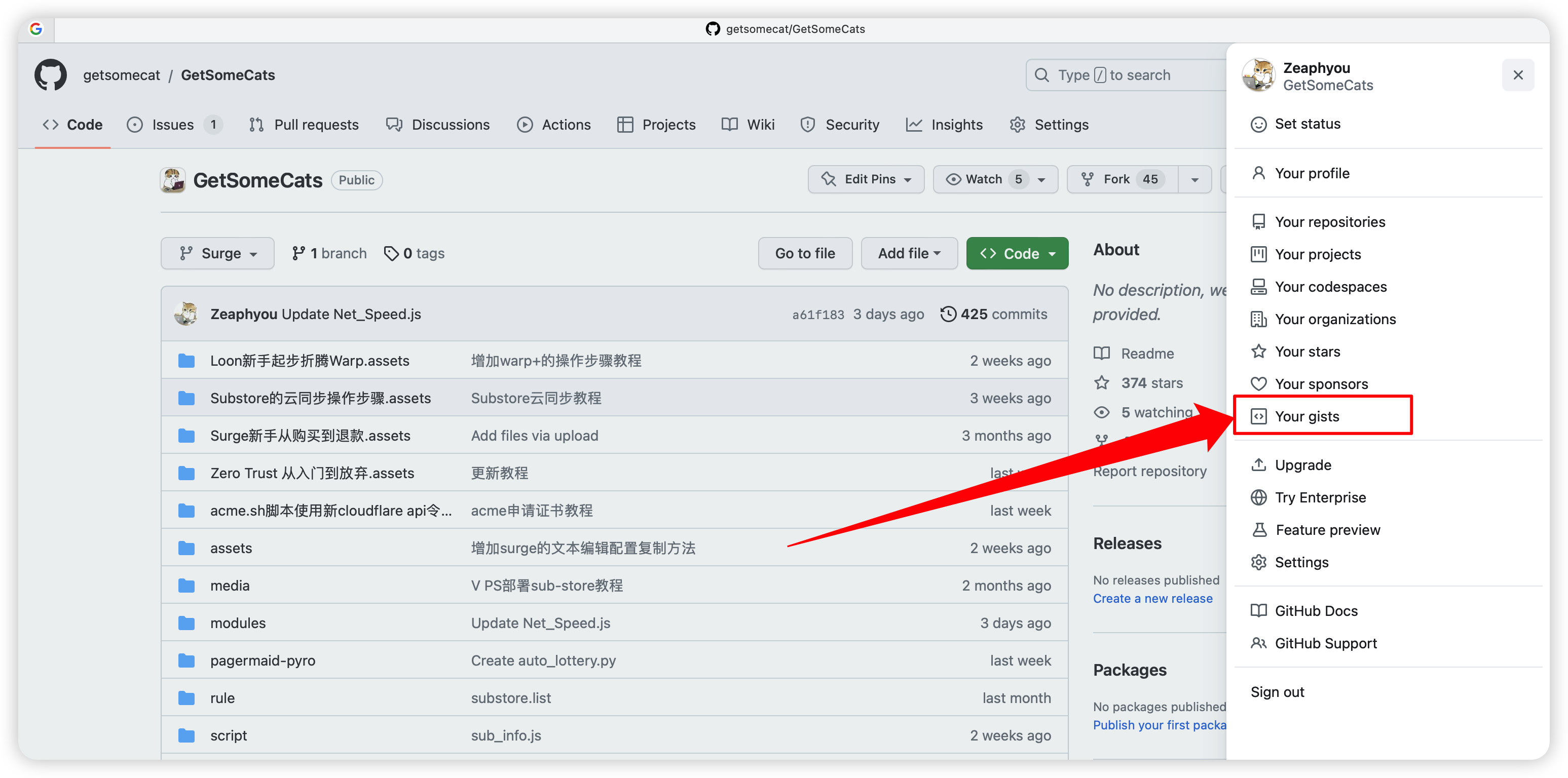Open the dropdown arrow beside Fork
The height and width of the screenshot is (778, 1568).
(1194, 180)
